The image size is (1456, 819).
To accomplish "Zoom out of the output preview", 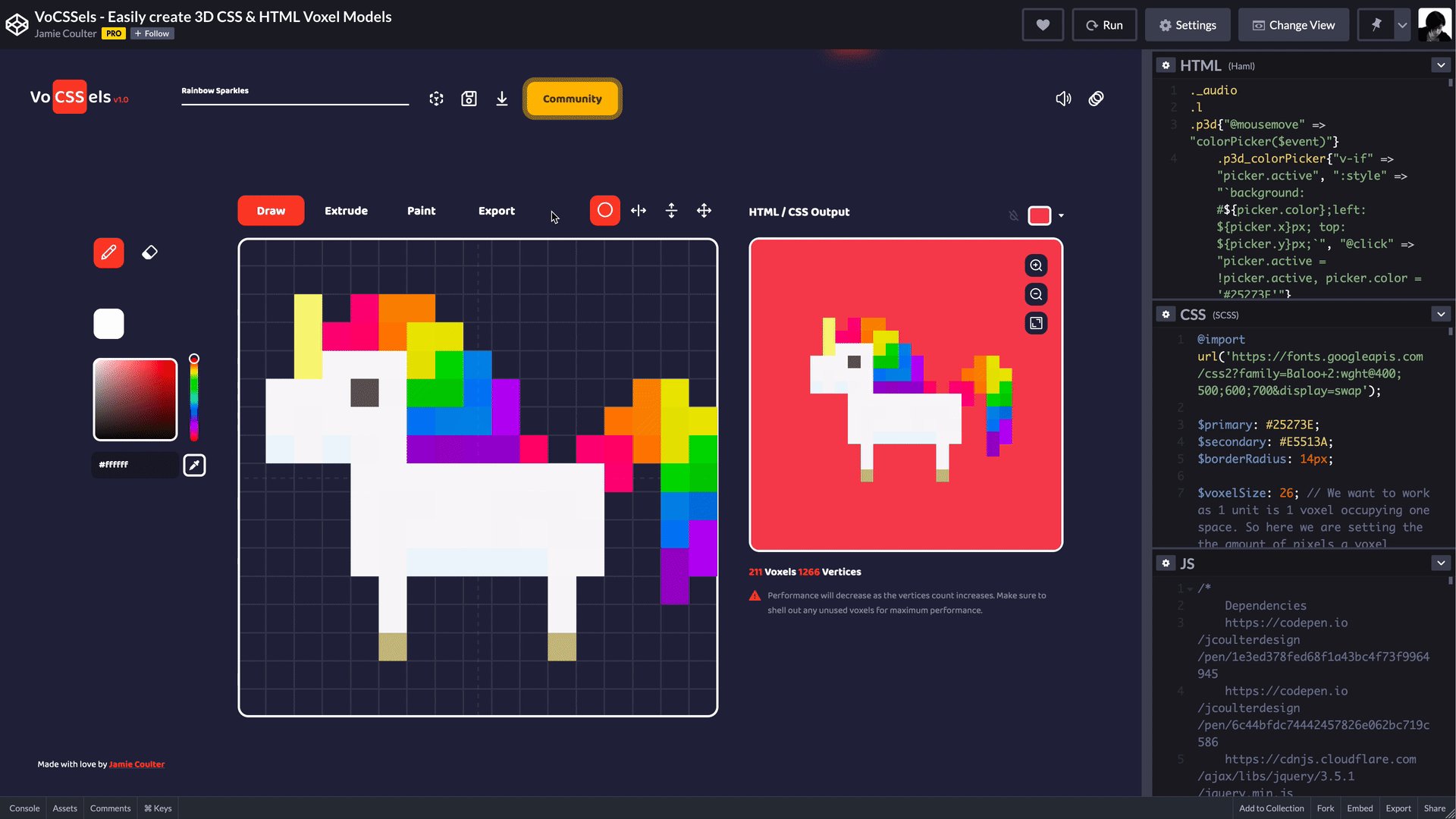I will (x=1036, y=294).
